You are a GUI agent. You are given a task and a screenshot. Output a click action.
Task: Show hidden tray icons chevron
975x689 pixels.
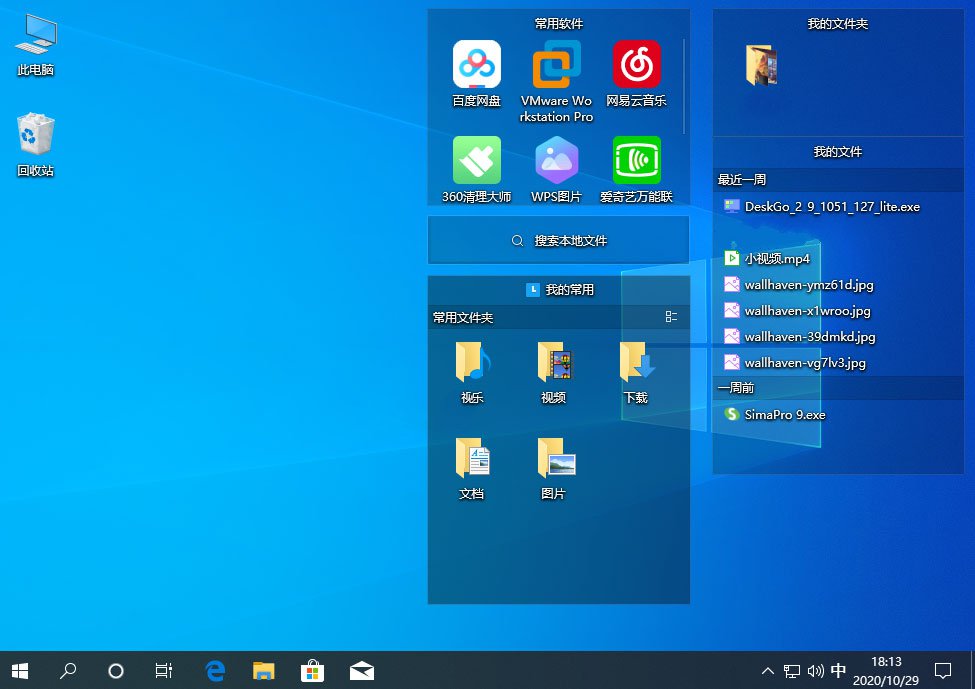click(768, 670)
